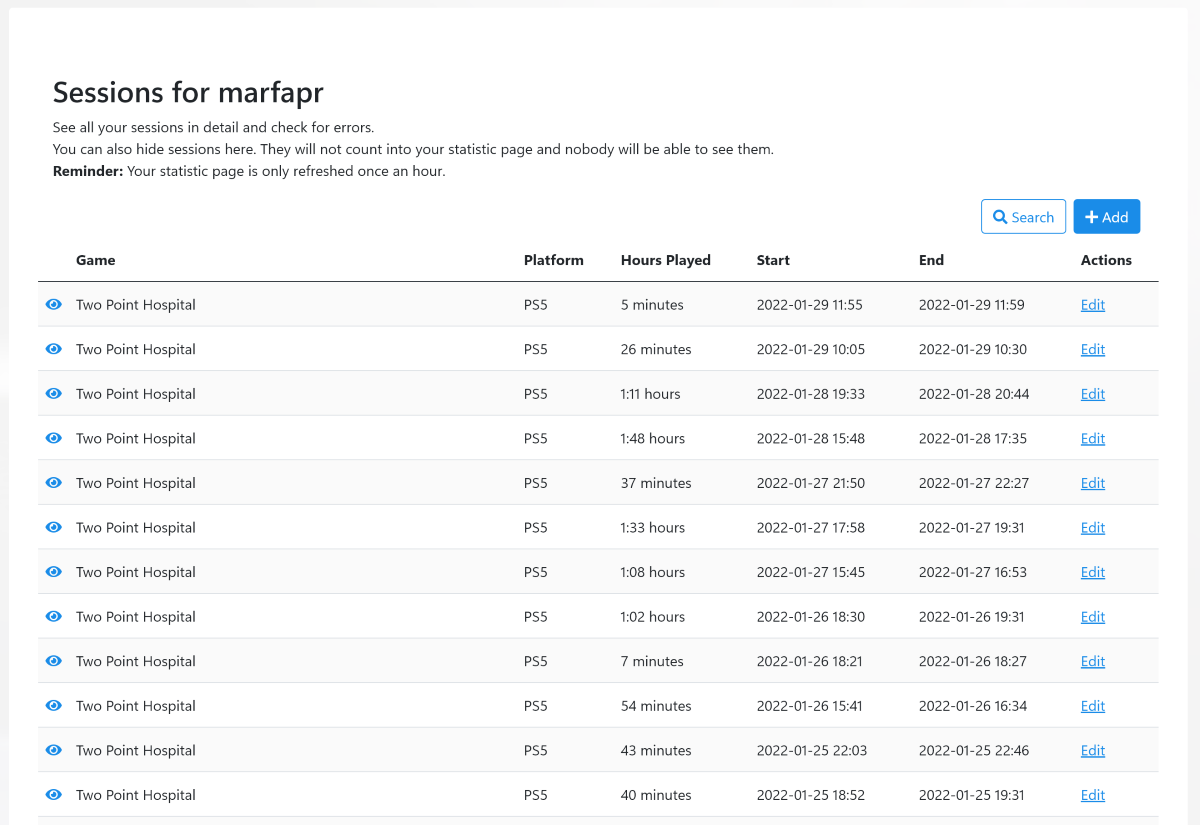Image resolution: width=1200 pixels, height=825 pixels.
Task: Hide the session lasting 1:48 hours
Action: point(54,438)
